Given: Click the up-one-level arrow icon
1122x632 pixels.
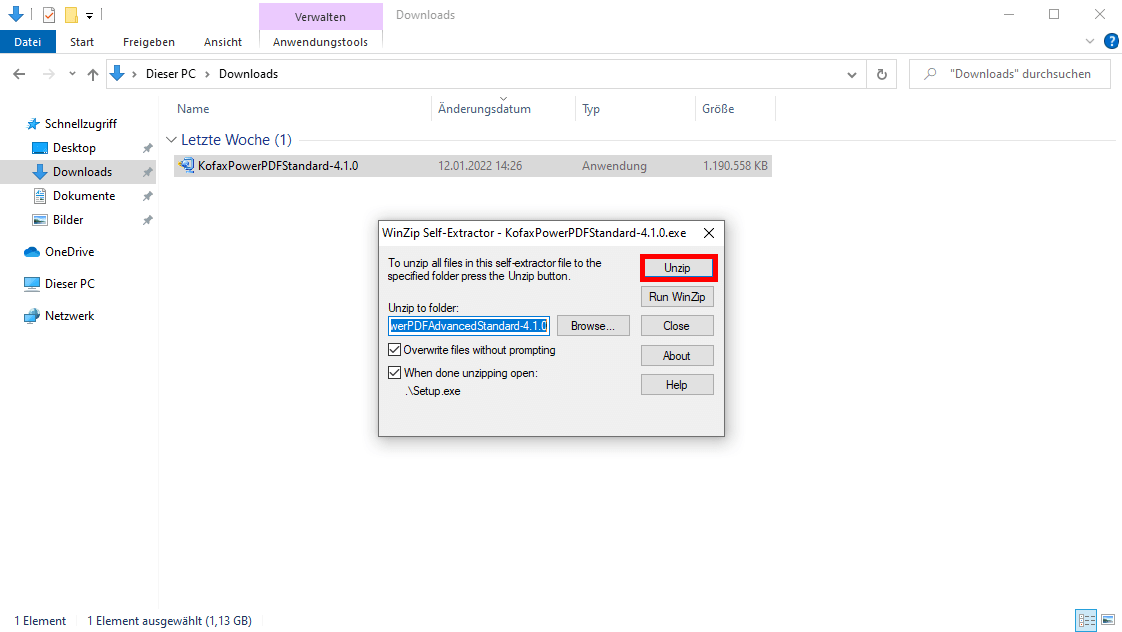Looking at the screenshot, I should coord(93,74).
